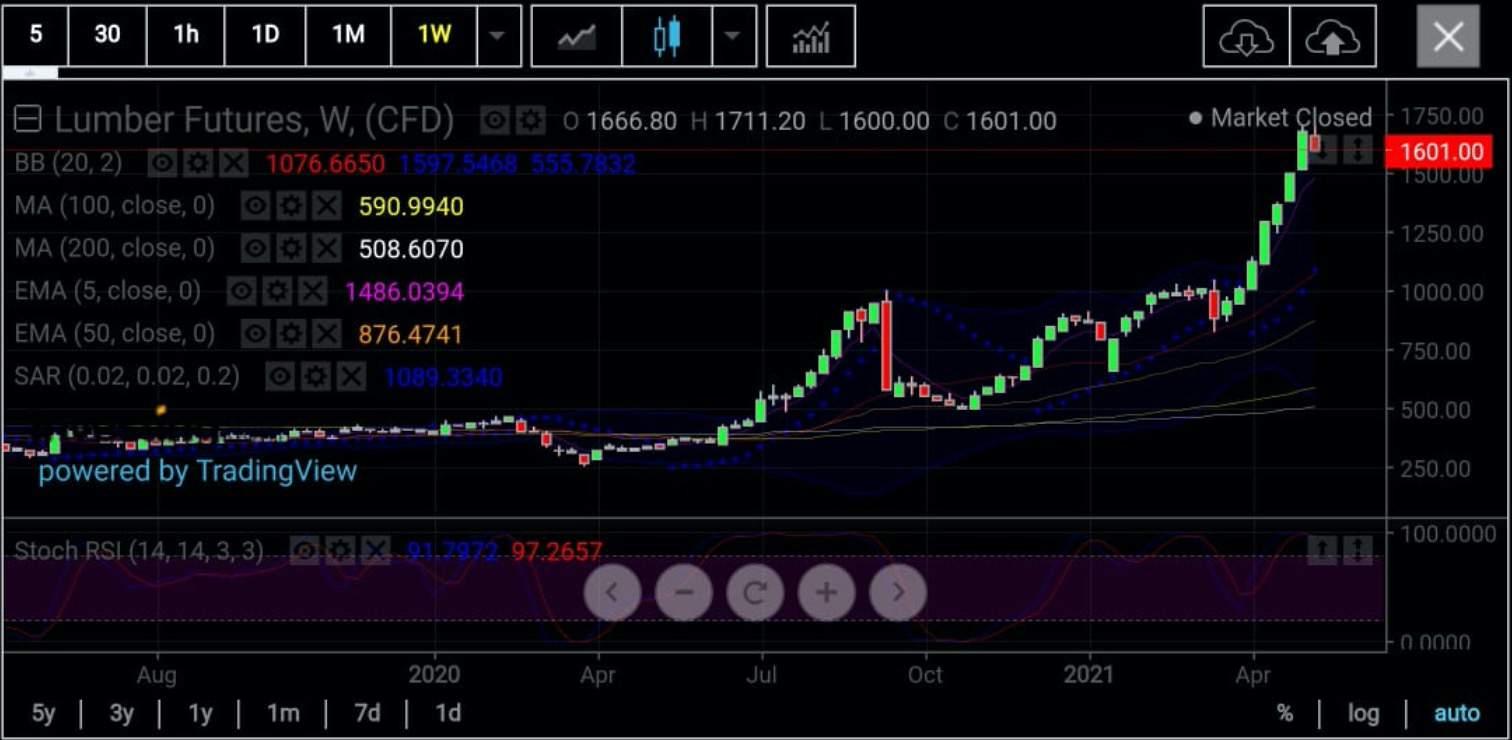Toggle log scale mode

1363,713
